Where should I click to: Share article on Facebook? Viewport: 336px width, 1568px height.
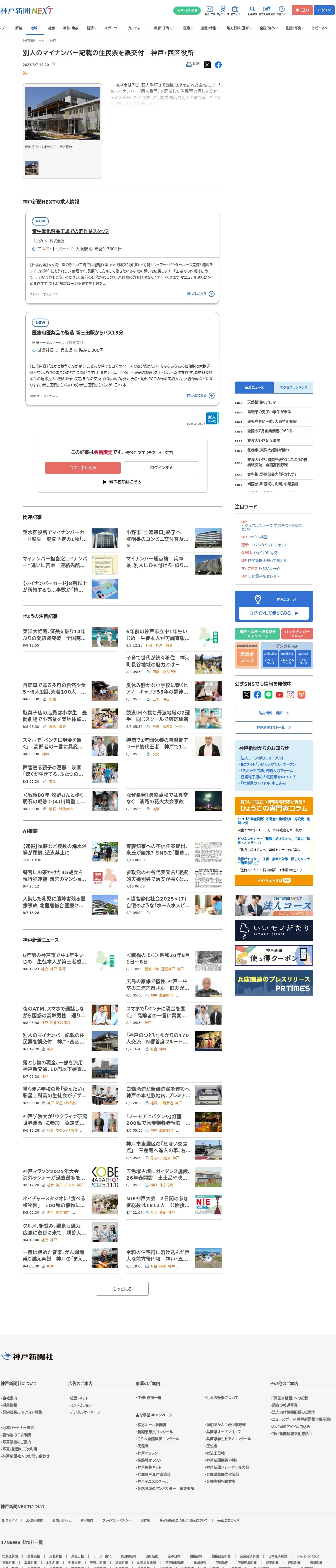point(218,65)
